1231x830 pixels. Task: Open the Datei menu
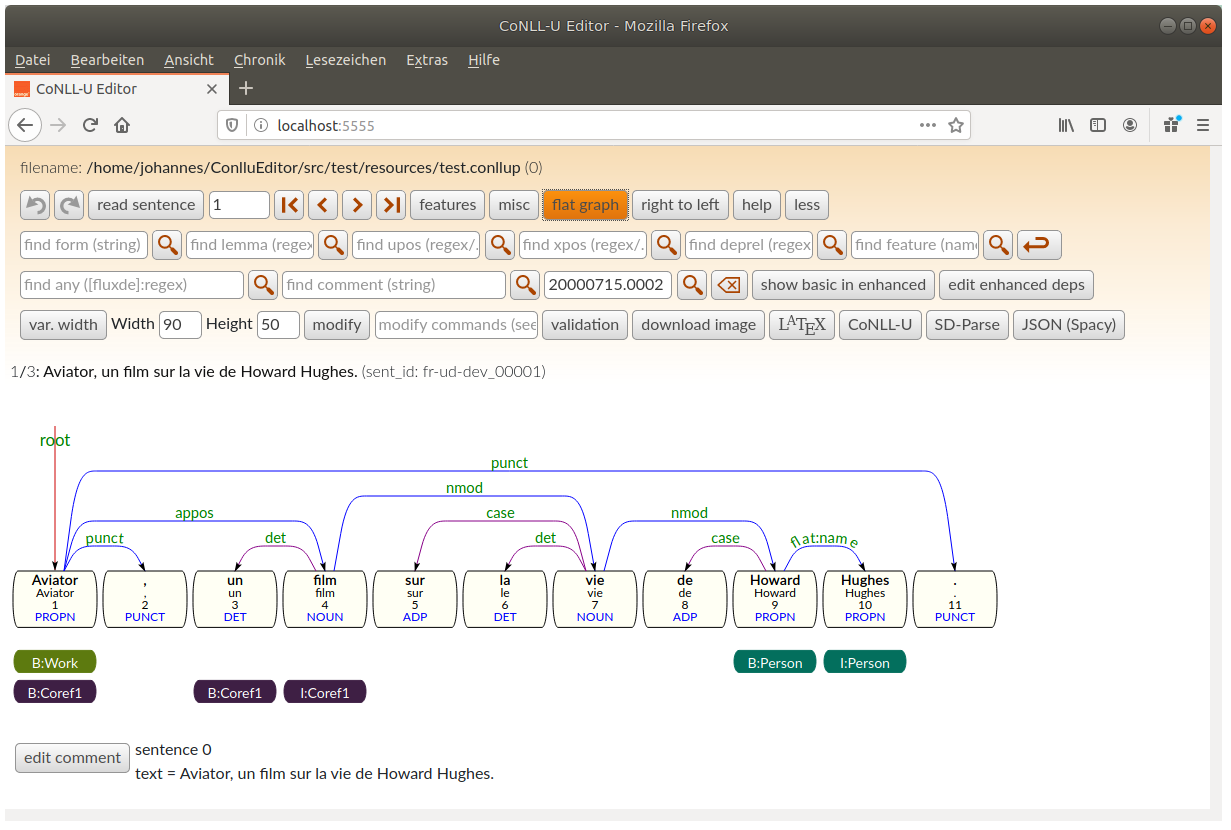[33, 60]
